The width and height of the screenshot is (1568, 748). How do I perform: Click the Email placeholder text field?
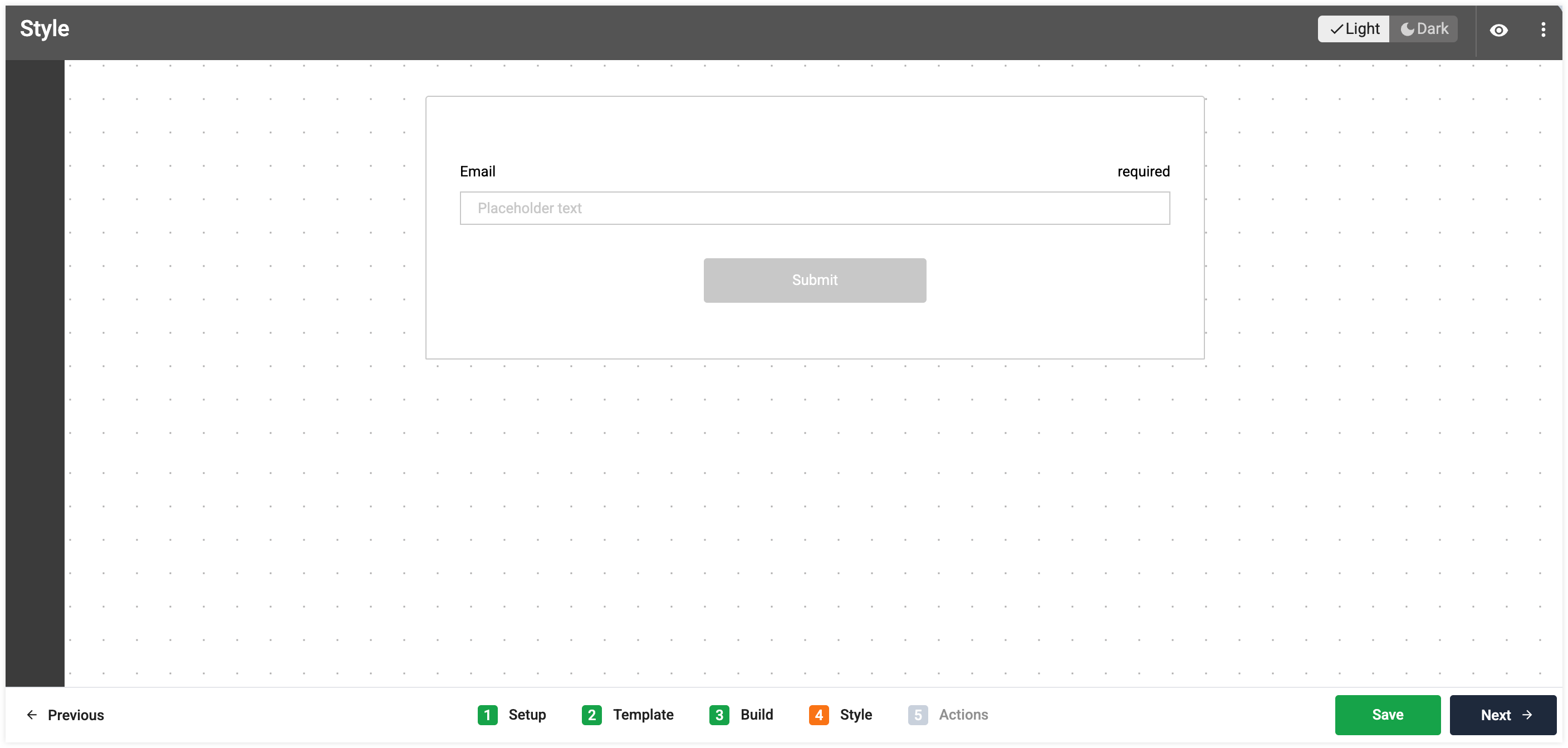tap(815, 208)
